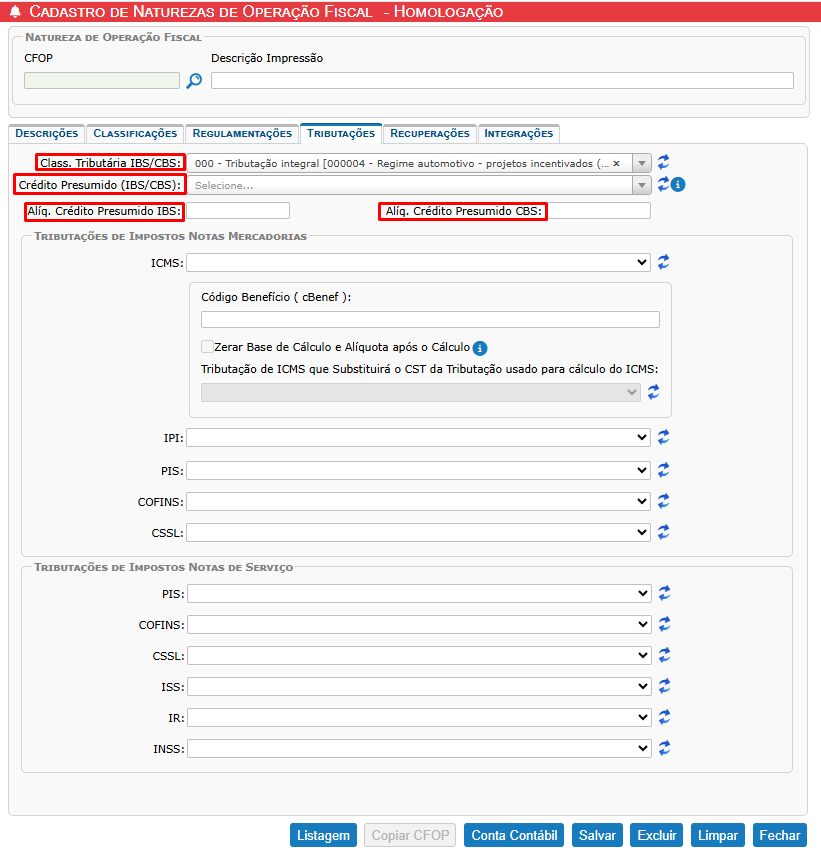
Task: Click refresh icon next to IPI dropdown
Action: 664,438
